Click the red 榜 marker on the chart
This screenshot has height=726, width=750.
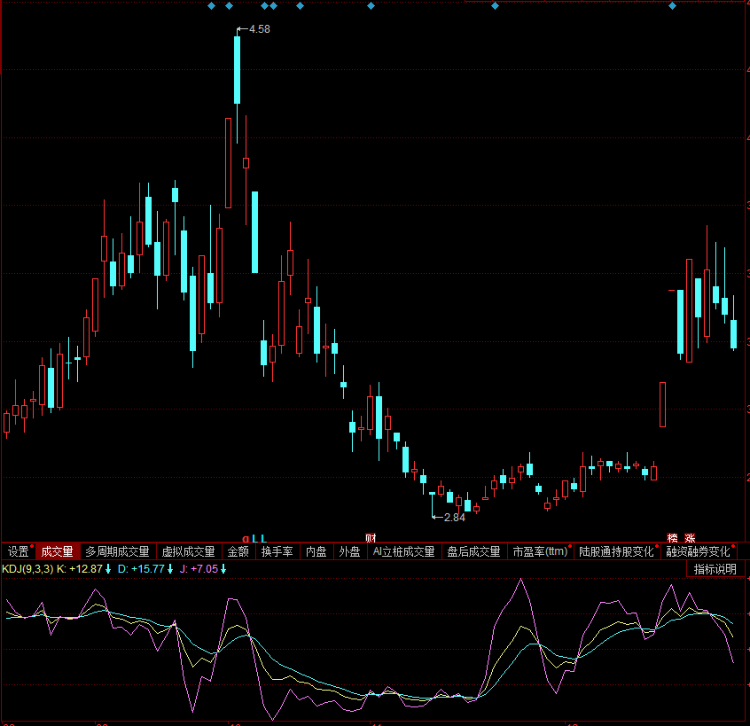coord(673,537)
